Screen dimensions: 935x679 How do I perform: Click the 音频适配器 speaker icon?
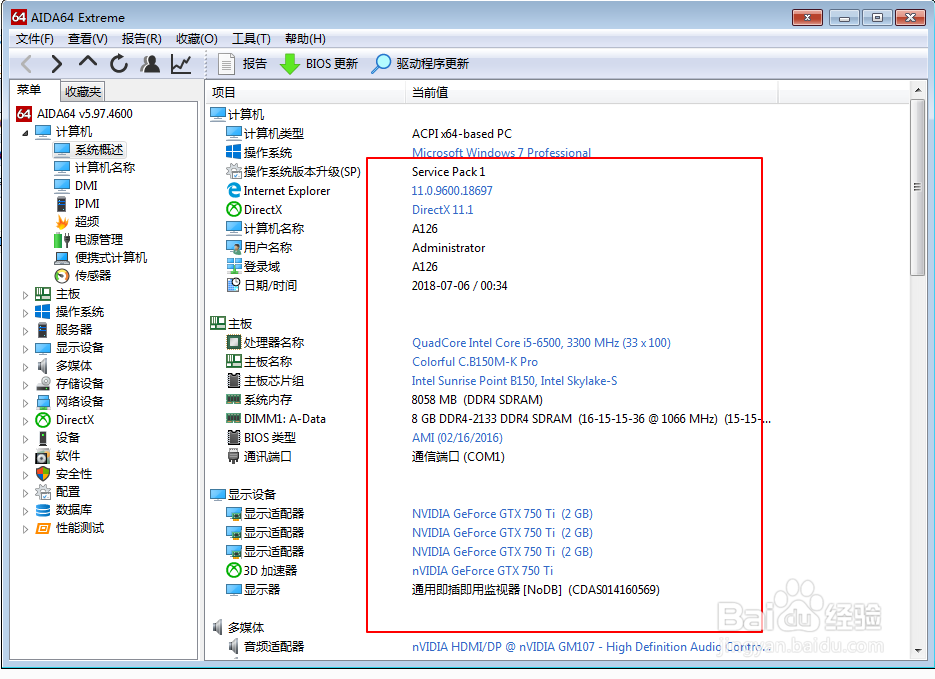(234, 646)
